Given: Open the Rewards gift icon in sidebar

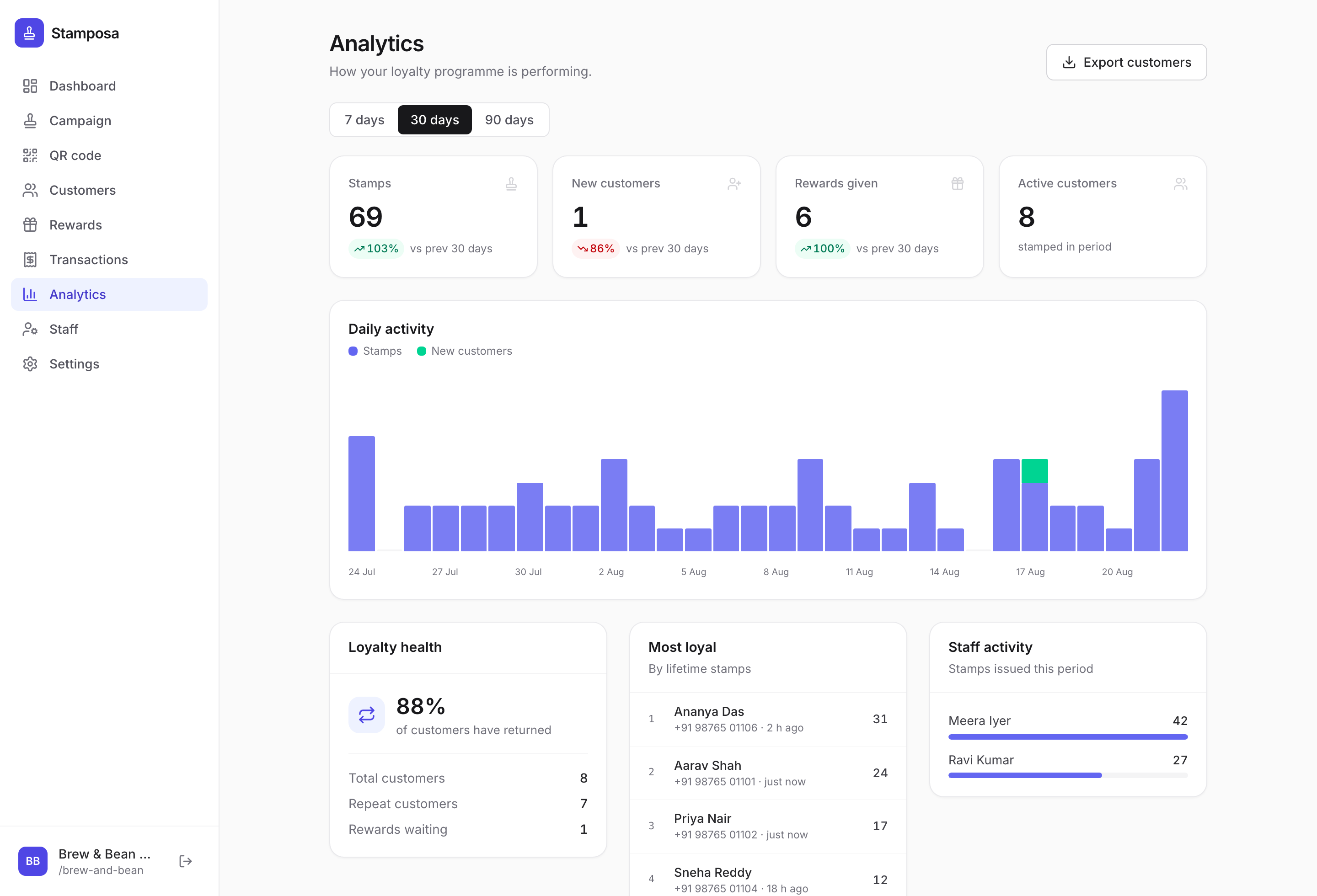Looking at the screenshot, I should pyautogui.click(x=30, y=225).
